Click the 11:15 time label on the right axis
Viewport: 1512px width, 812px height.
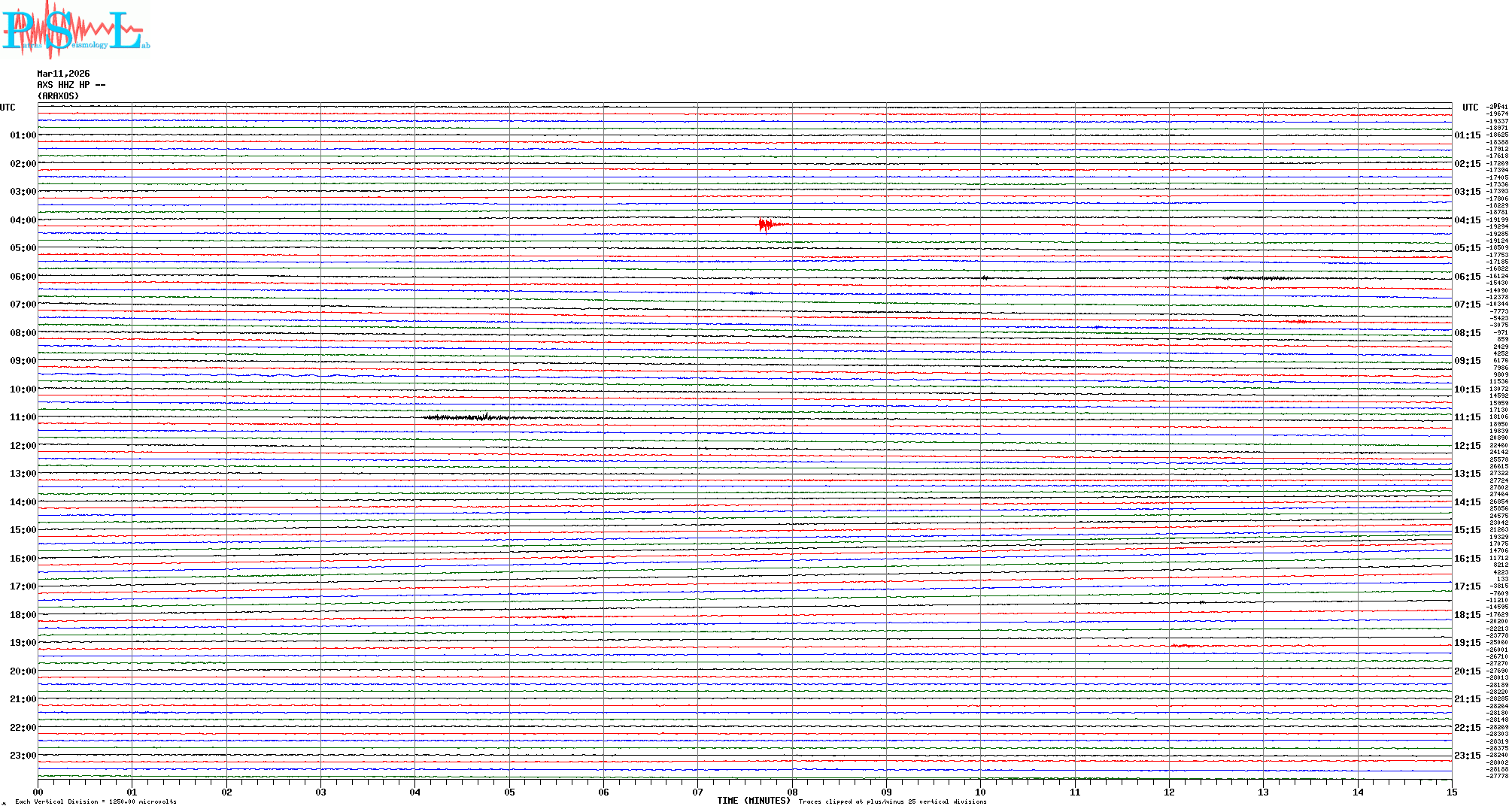click(1467, 417)
